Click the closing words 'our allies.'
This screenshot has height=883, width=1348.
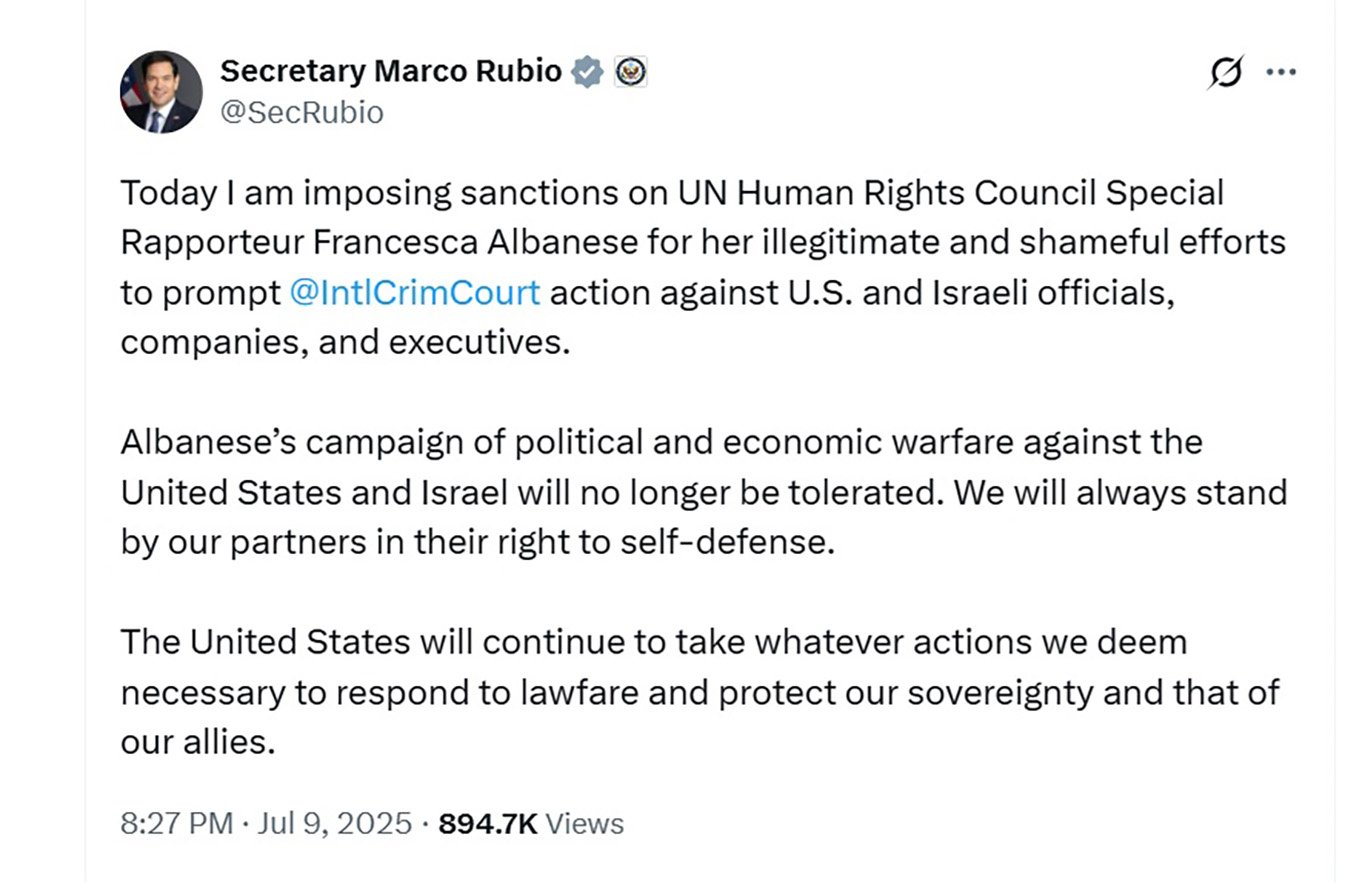point(197,743)
